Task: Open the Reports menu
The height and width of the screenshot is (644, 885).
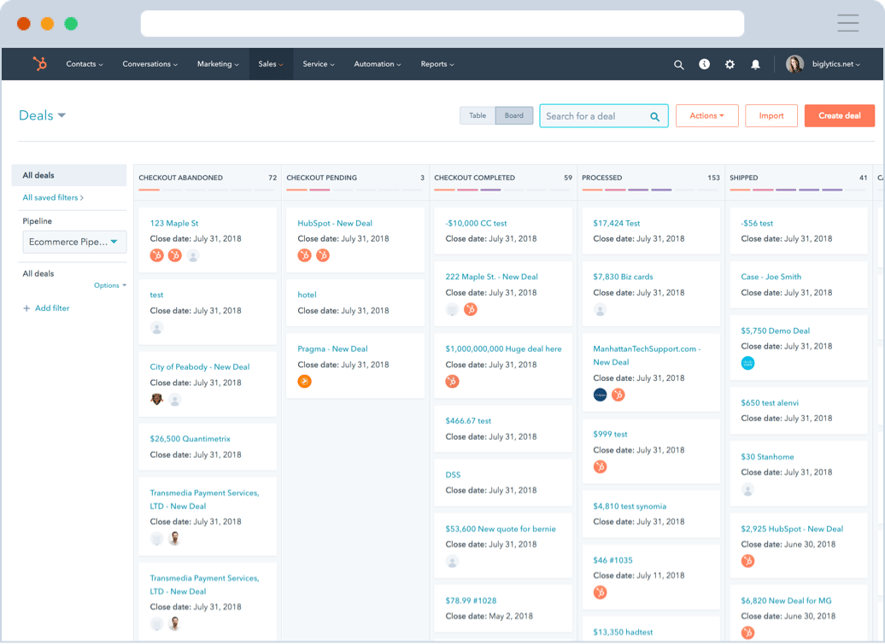Action: pos(437,64)
